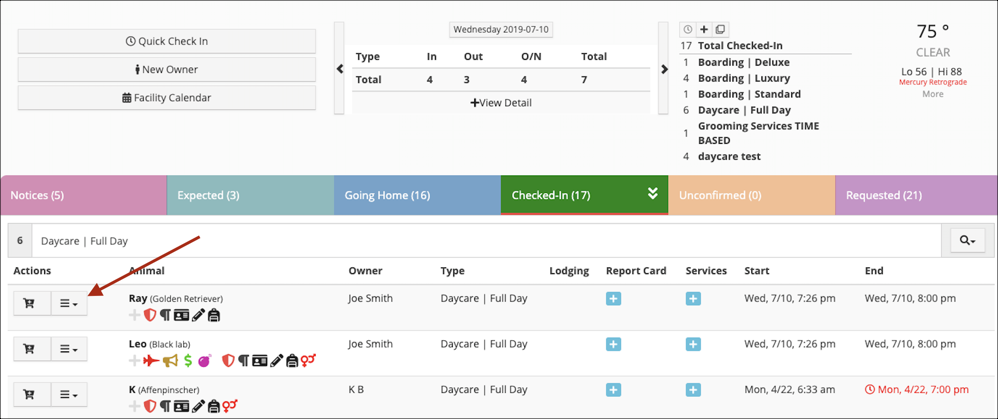Open the actions dropdown menu for K
Image resolution: width=998 pixels, height=419 pixels.
[69, 395]
